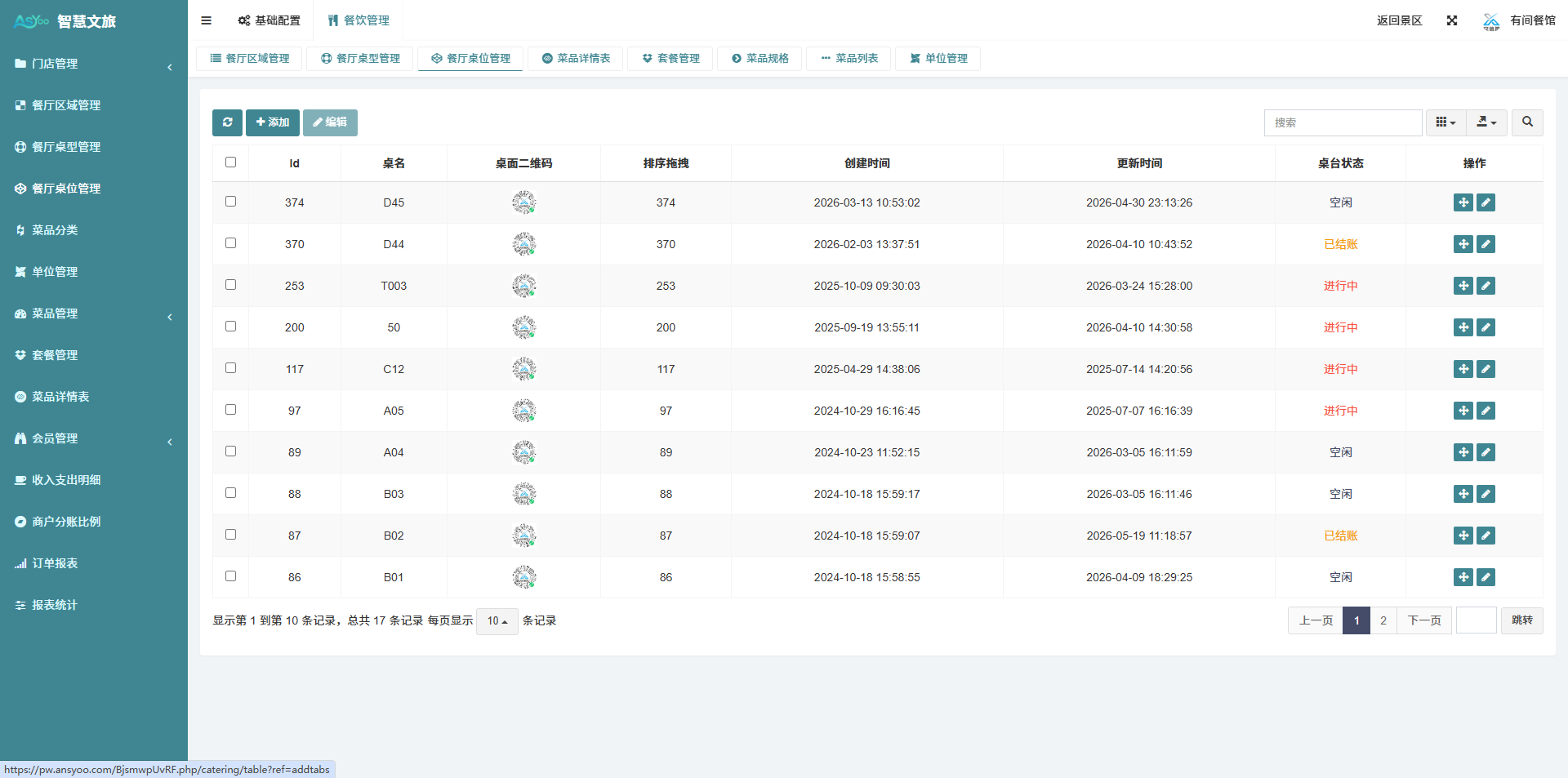This screenshot has height=778, width=1568.
Task: Click the drag-sort icon for row A04
Action: coord(1463,452)
